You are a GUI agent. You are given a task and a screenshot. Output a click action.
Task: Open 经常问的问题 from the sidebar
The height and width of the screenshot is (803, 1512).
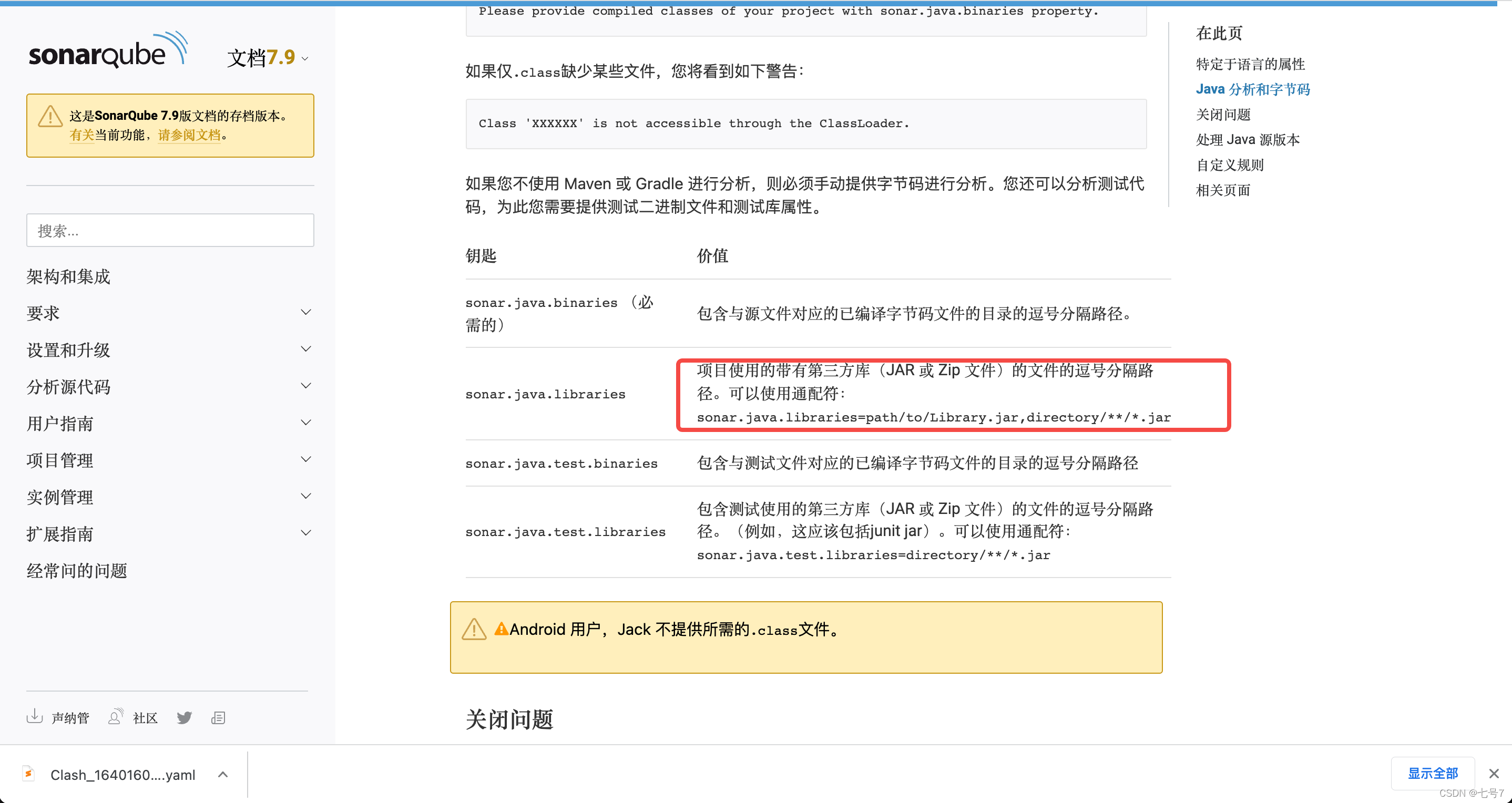[x=77, y=570]
